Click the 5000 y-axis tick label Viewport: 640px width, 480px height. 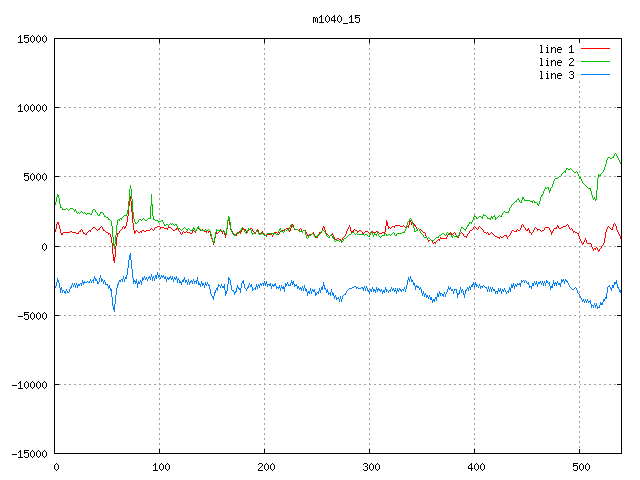[34, 177]
